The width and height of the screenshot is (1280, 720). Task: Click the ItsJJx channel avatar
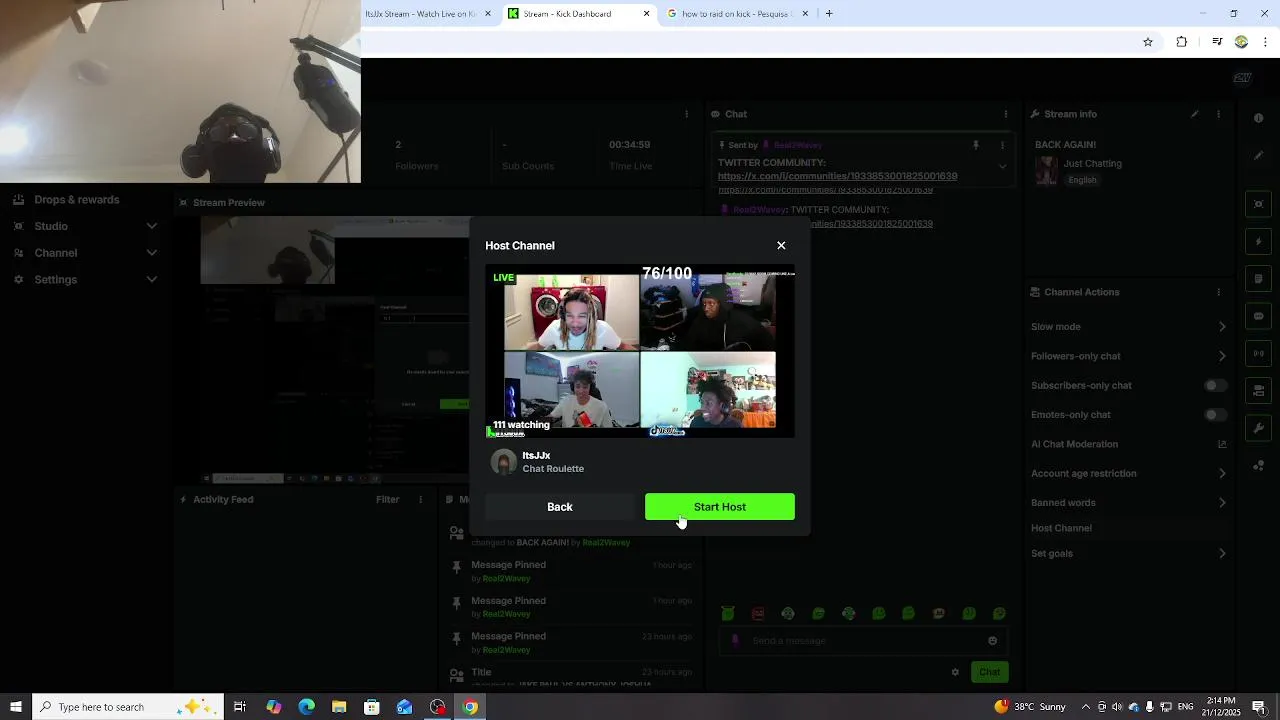[504, 462]
